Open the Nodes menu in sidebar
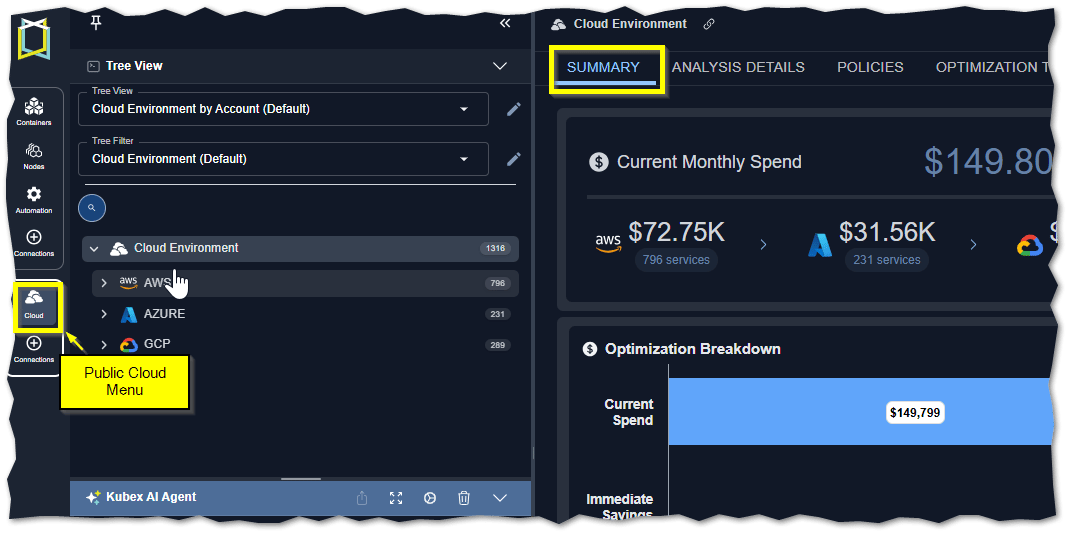 click(33, 156)
